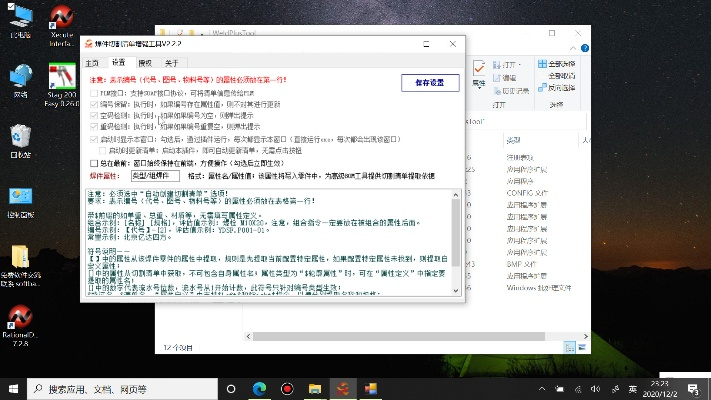
Task: Open the notification center icon
Action: click(692, 387)
